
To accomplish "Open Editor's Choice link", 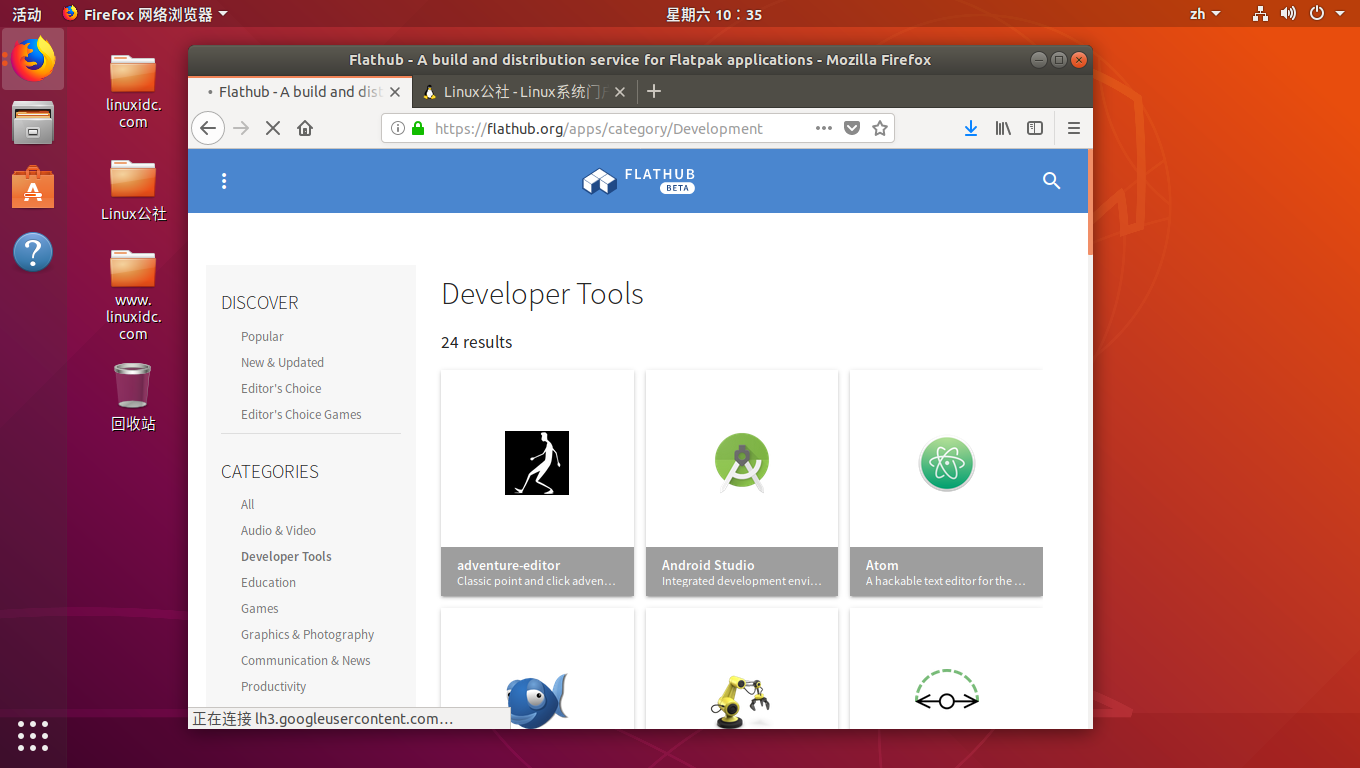I will point(281,389).
